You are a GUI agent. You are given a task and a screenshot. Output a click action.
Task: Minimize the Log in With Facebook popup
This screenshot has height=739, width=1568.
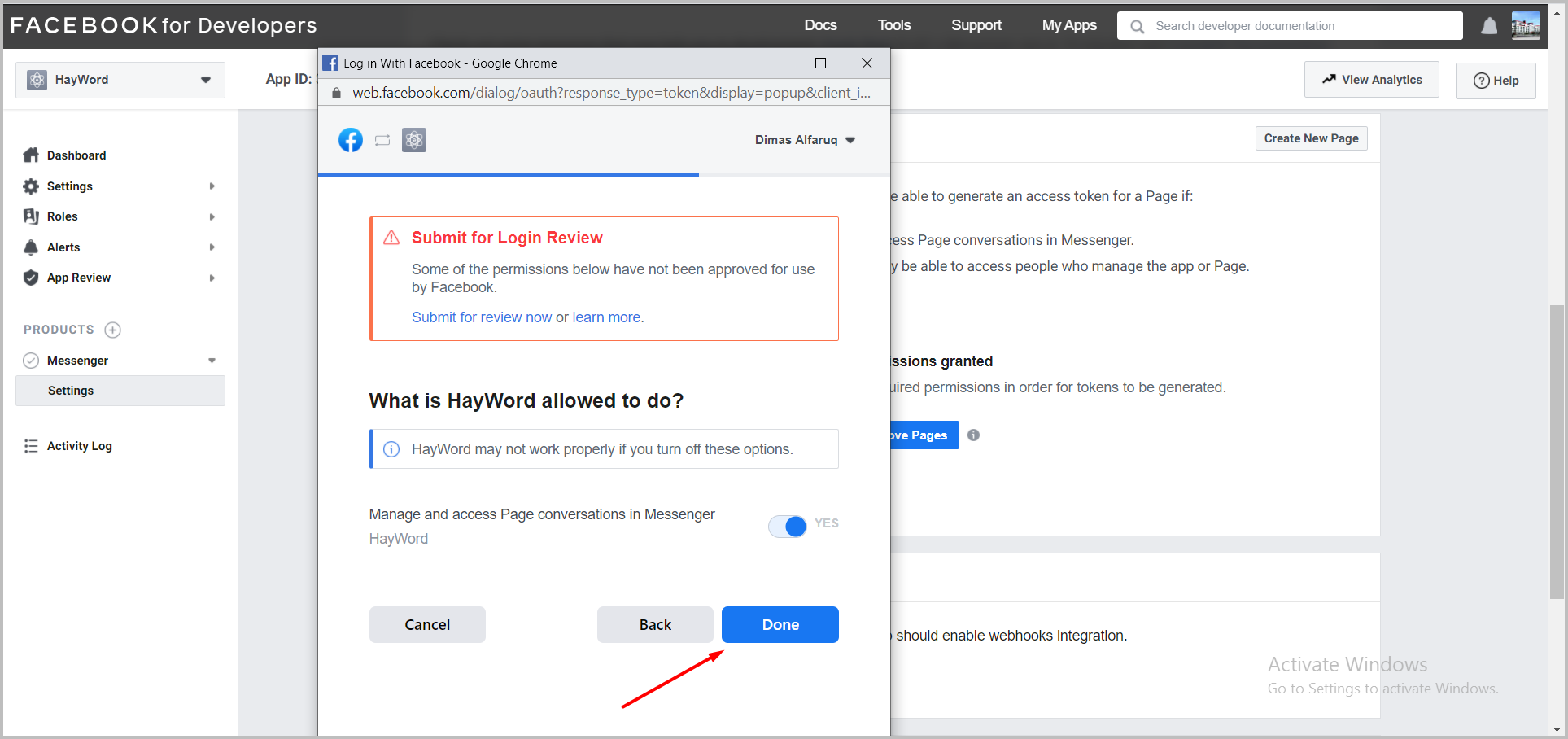click(775, 63)
